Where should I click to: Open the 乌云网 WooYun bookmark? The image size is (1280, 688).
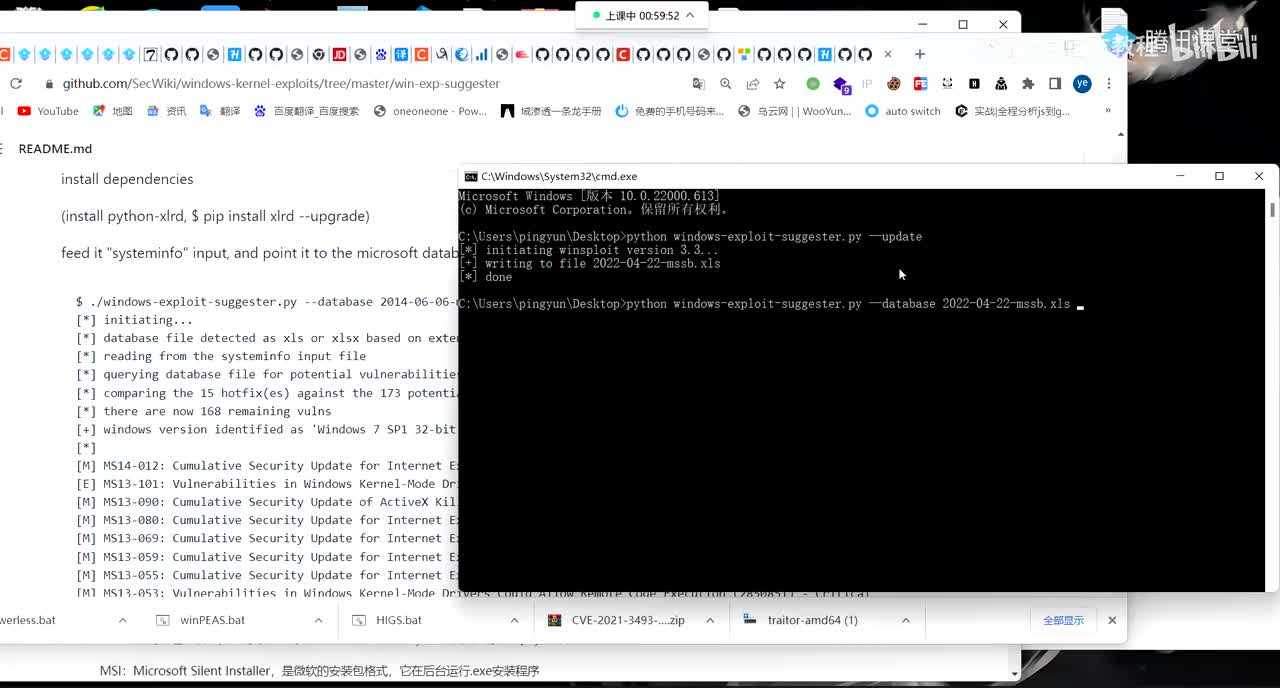[x=794, y=111]
